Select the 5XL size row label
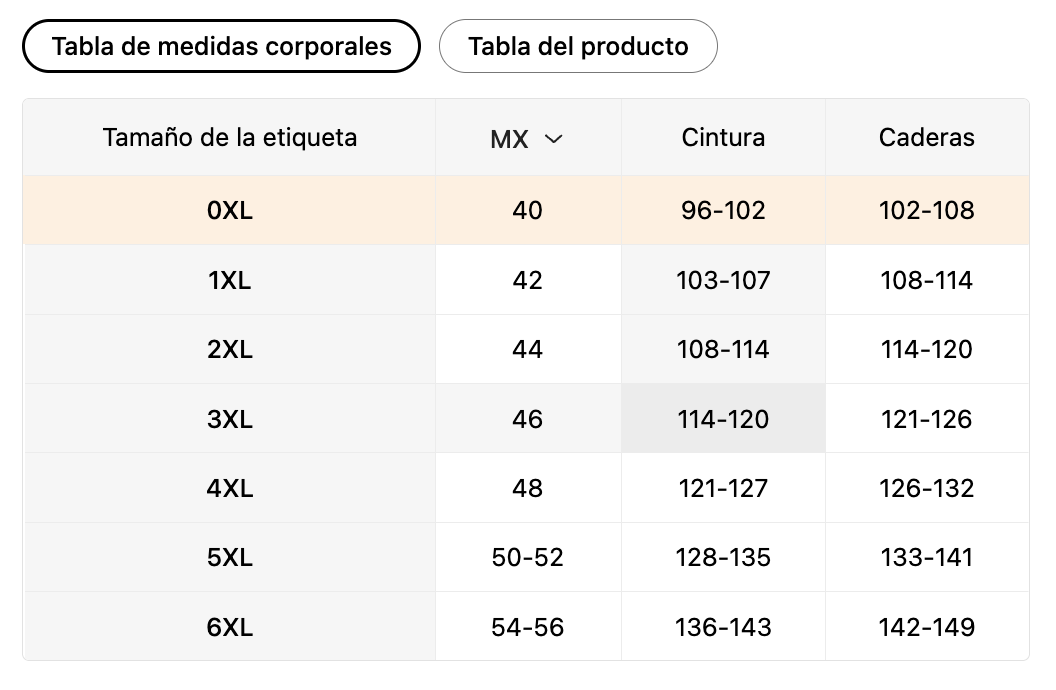Viewport: 1056px width, 690px height. pyautogui.click(x=229, y=557)
